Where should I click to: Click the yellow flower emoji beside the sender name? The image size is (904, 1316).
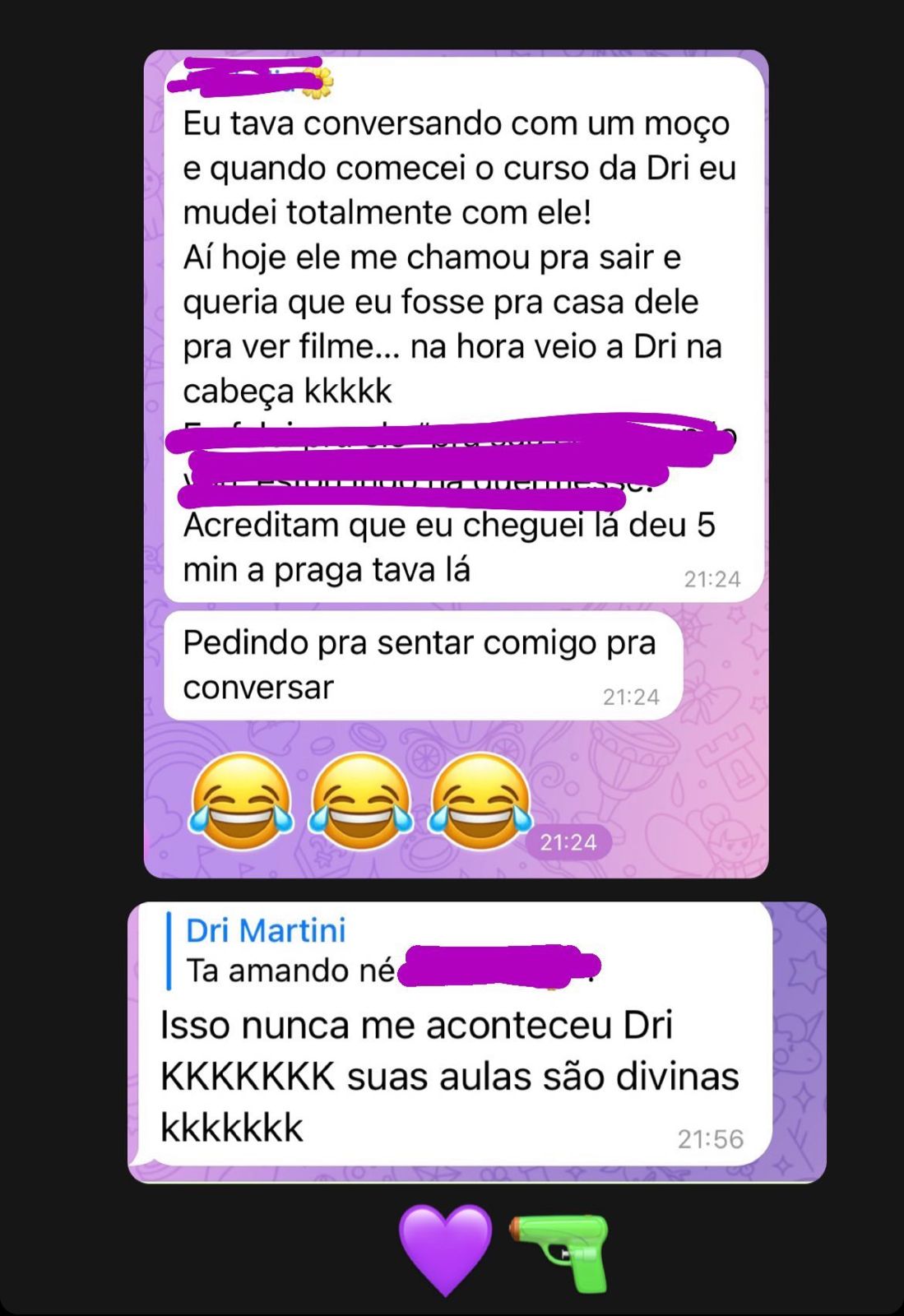(x=318, y=82)
